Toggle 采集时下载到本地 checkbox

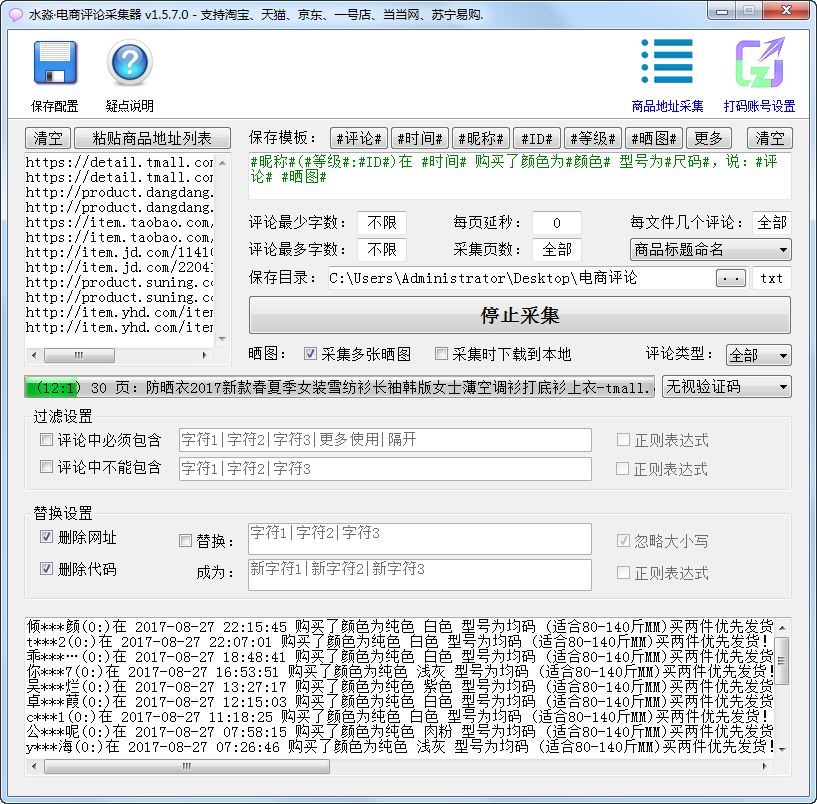coord(441,354)
